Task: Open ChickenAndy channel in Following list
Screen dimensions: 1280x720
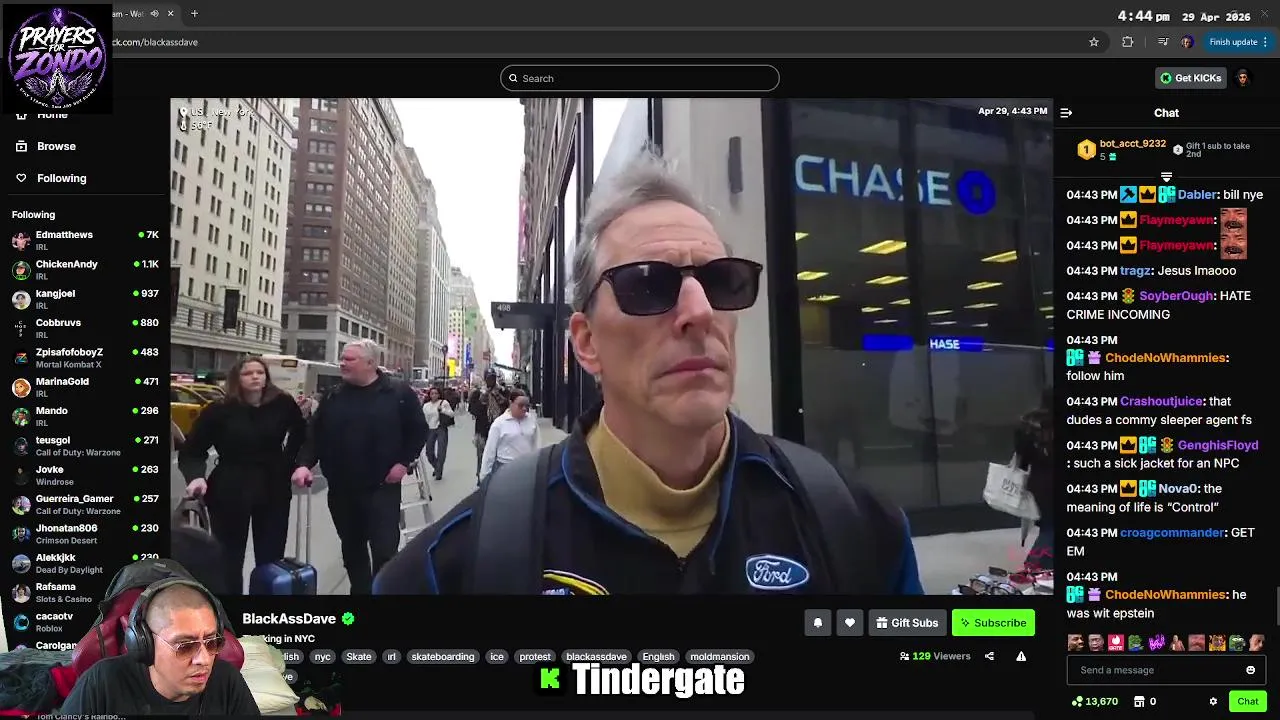Action: pyautogui.click(x=84, y=269)
